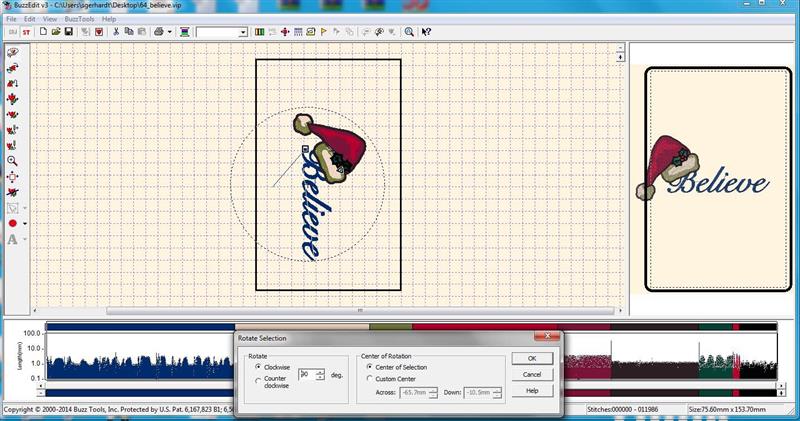Click the Down spinner arrows

[x=497, y=392]
